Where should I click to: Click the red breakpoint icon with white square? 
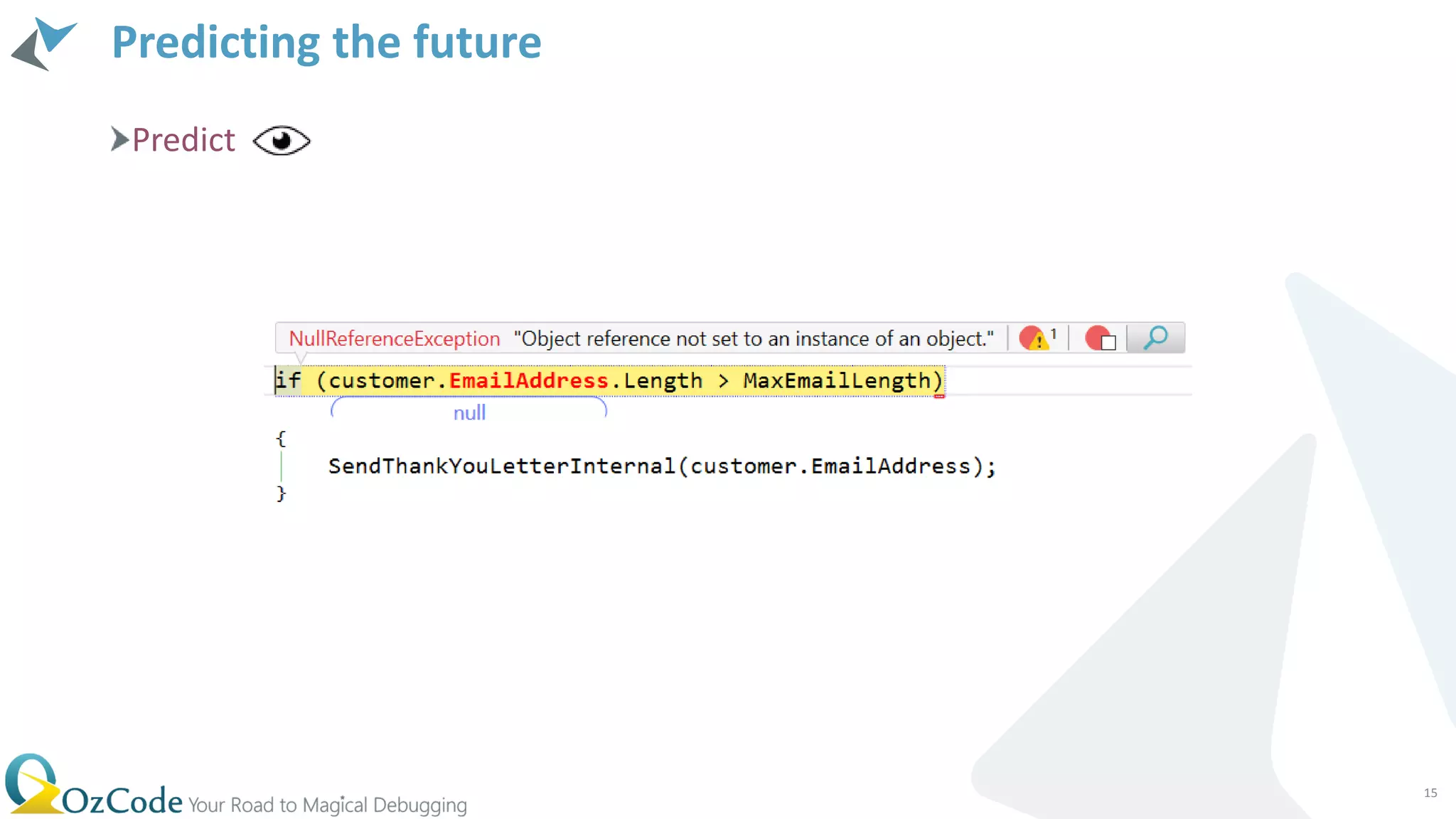1100,338
